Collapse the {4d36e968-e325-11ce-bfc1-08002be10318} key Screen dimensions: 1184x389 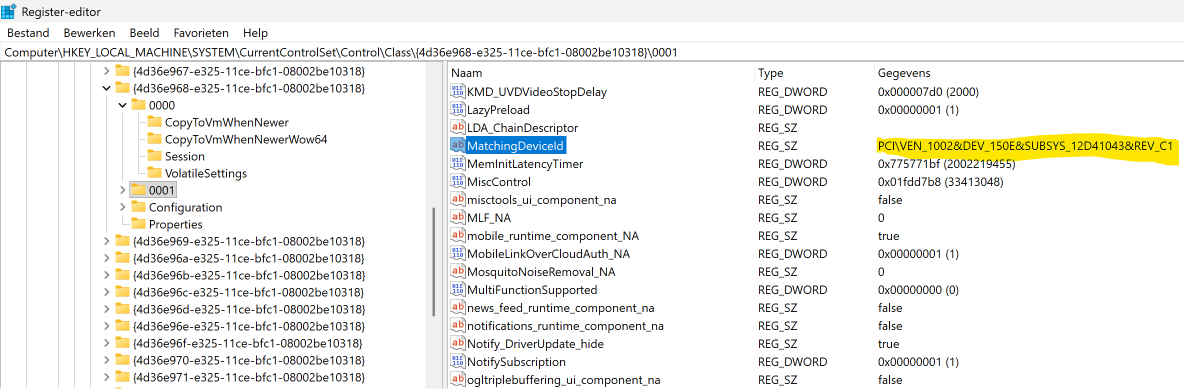pyautogui.click(x=106, y=88)
